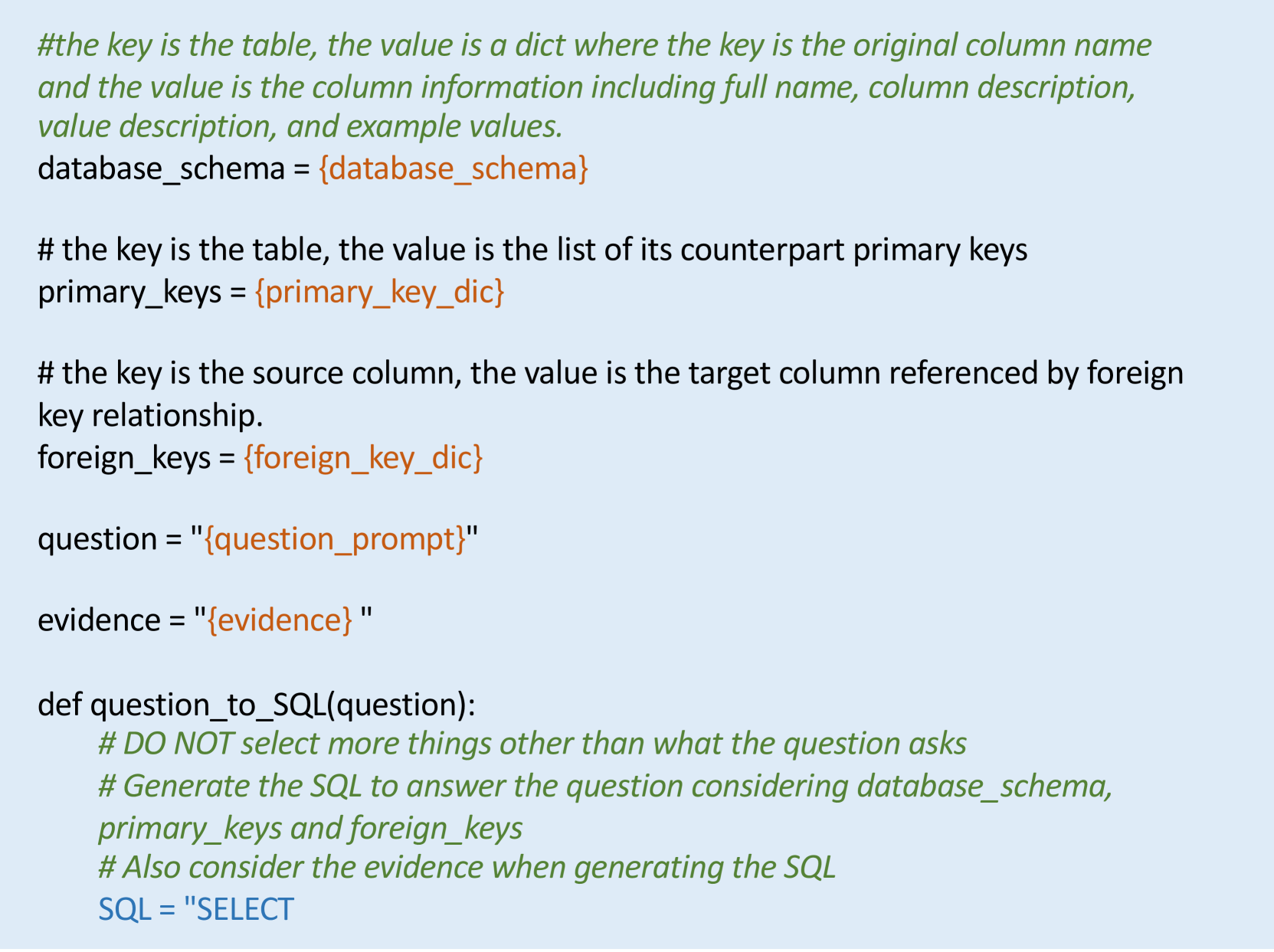Click the orange {foreign_key_dic} placeholder
Viewport: 1274px width, 952px height.
[363, 458]
